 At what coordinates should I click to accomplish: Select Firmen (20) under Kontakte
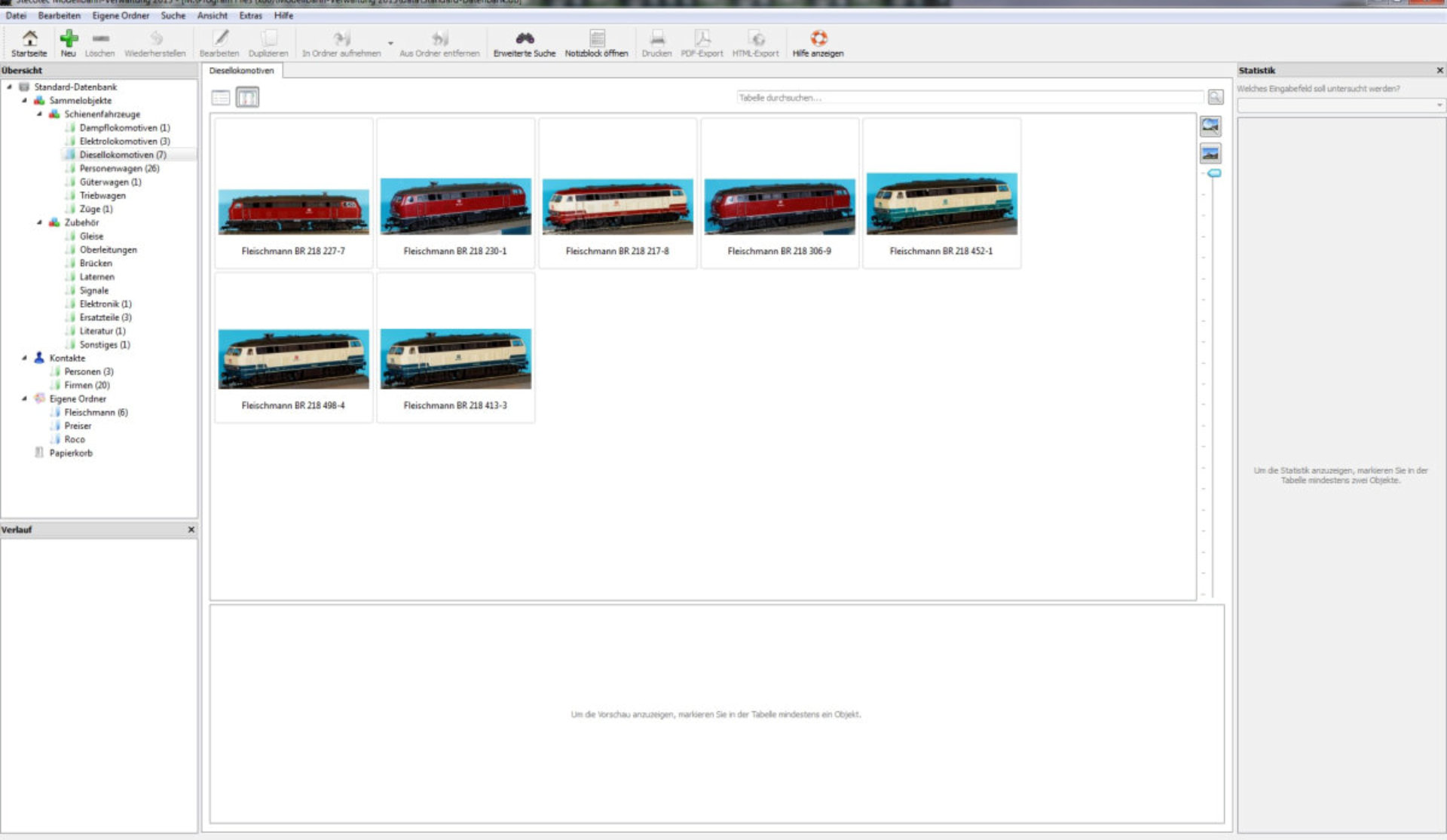tap(87, 385)
